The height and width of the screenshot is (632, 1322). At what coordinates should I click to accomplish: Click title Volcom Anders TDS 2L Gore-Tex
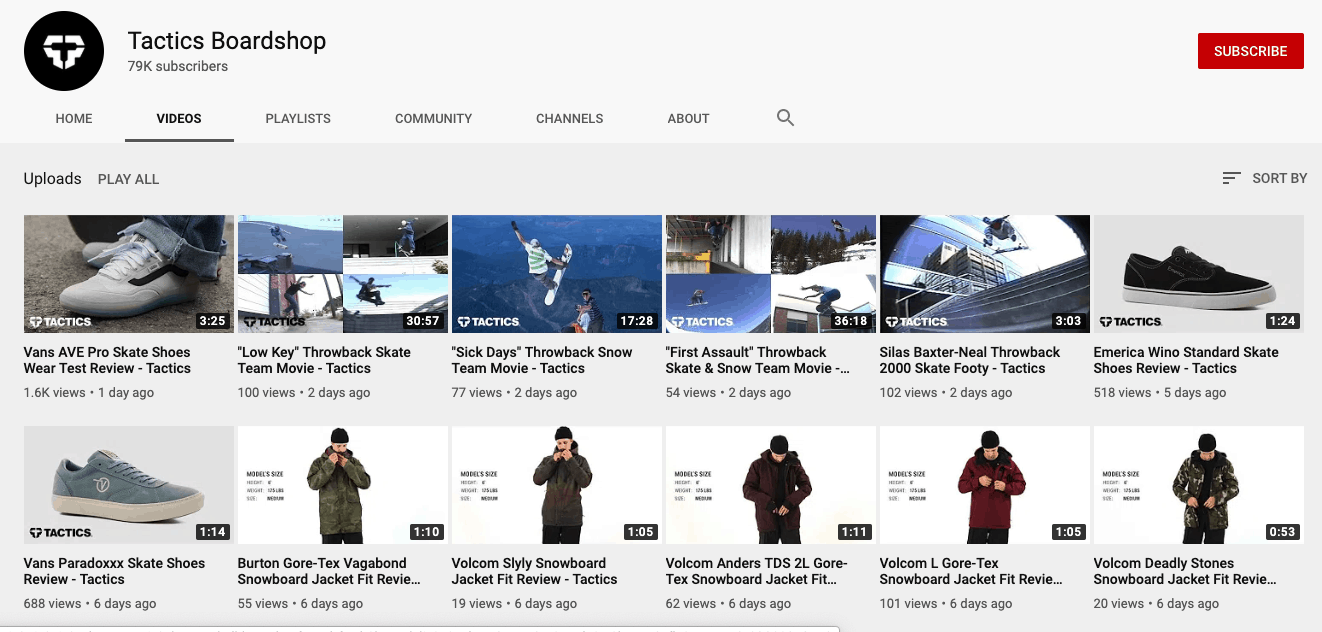[759, 571]
